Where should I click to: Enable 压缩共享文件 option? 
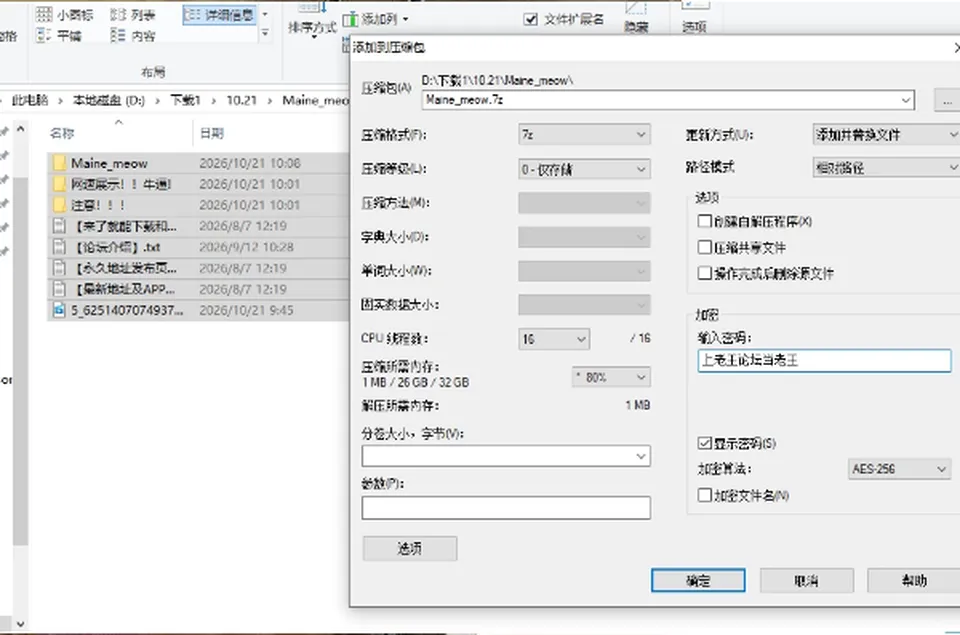705,247
